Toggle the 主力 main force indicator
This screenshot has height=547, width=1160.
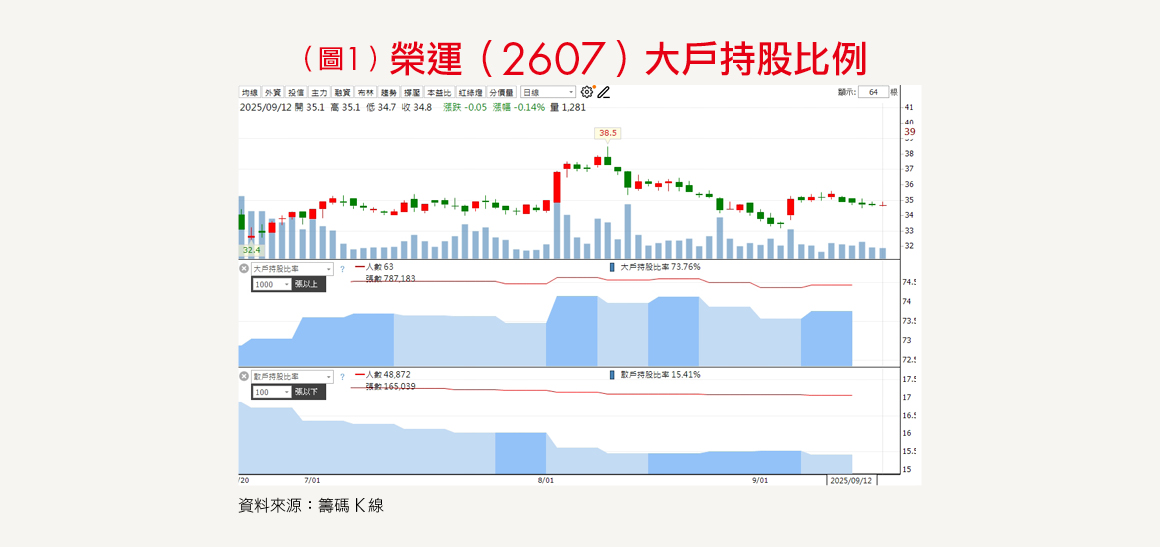(x=319, y=93)
